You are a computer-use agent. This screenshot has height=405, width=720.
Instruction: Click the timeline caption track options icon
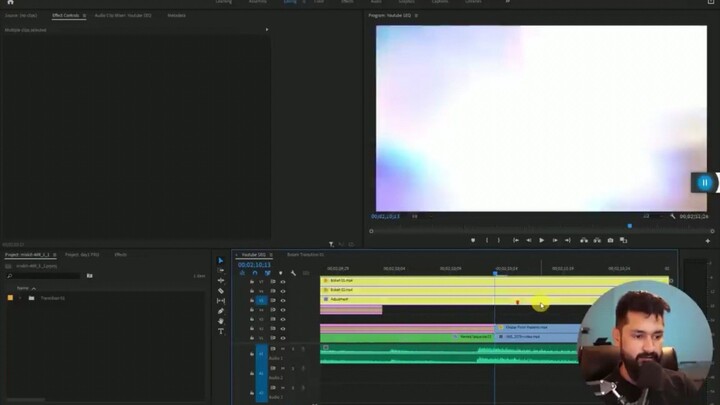[x=306, y=273]
